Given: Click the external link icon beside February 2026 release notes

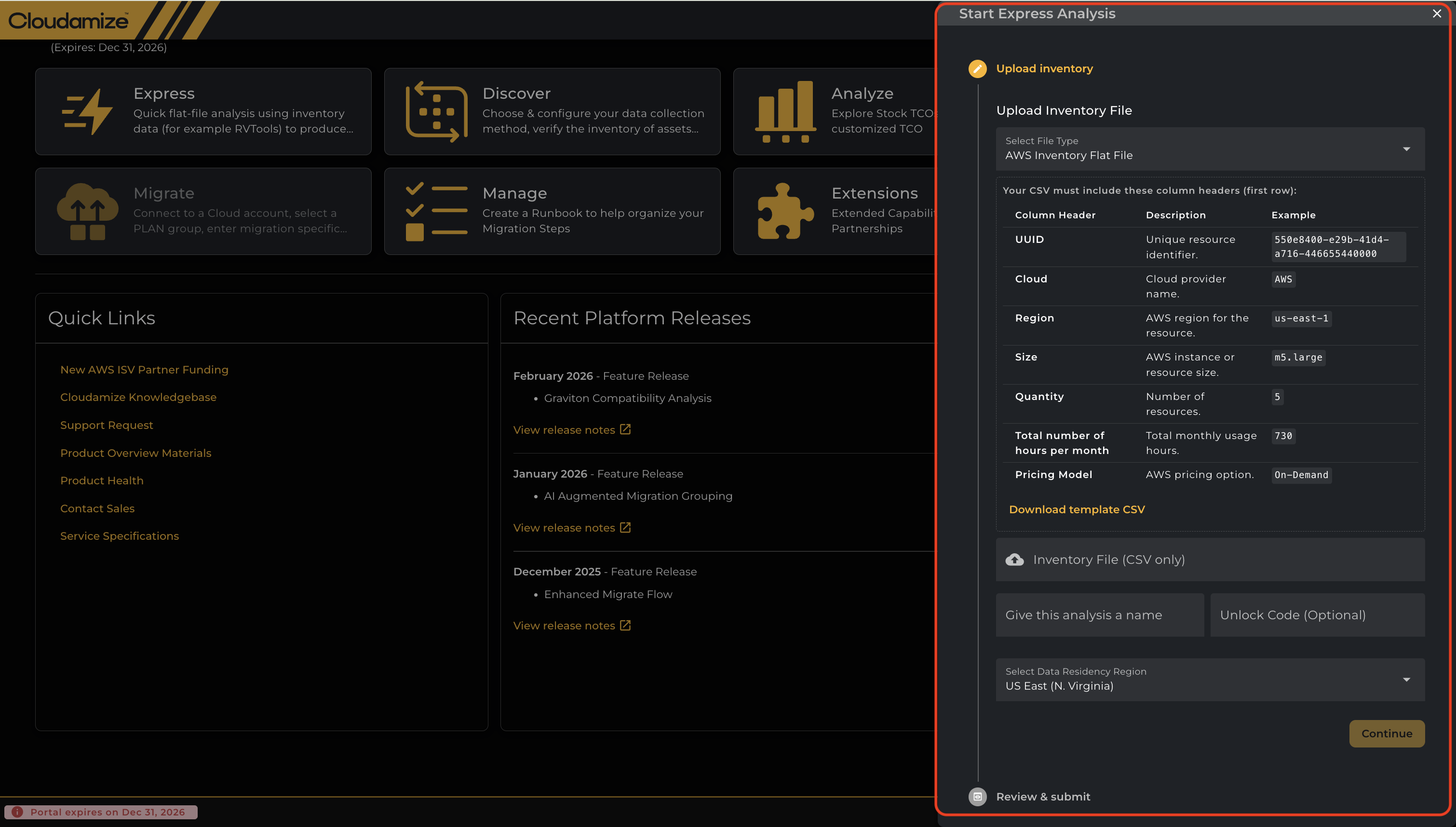Looking at the screenshot, I should click(x=625, y=429).
